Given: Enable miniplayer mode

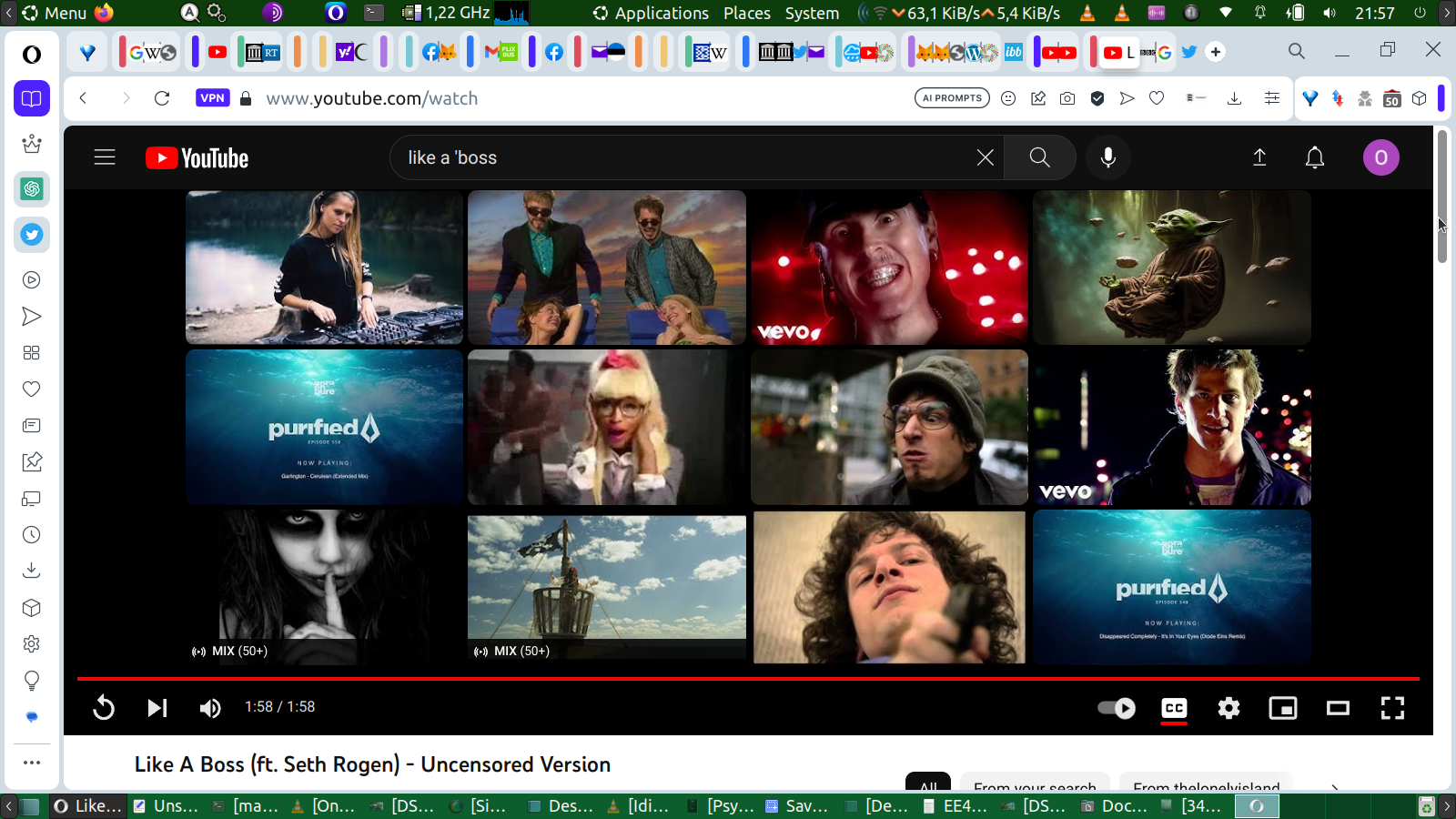Looking at the screenshot, I should [1283, 707].
